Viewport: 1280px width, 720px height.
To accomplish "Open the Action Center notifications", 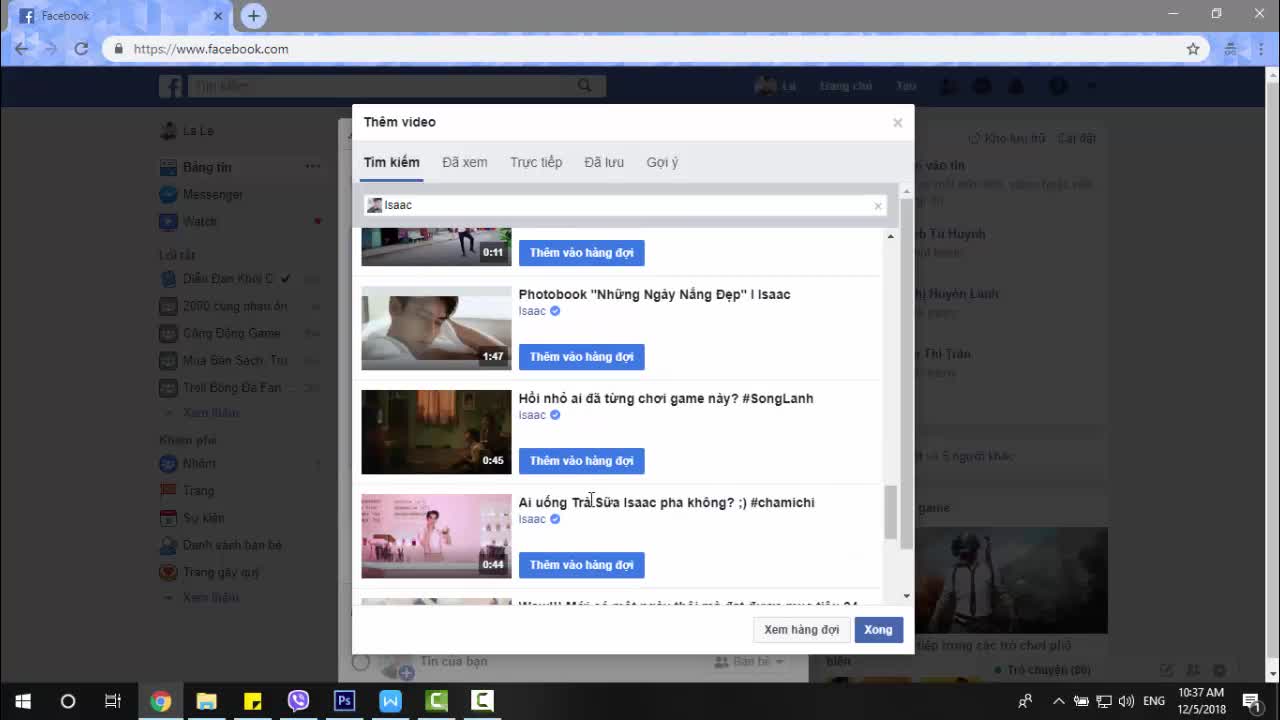I will [1250, 701].
